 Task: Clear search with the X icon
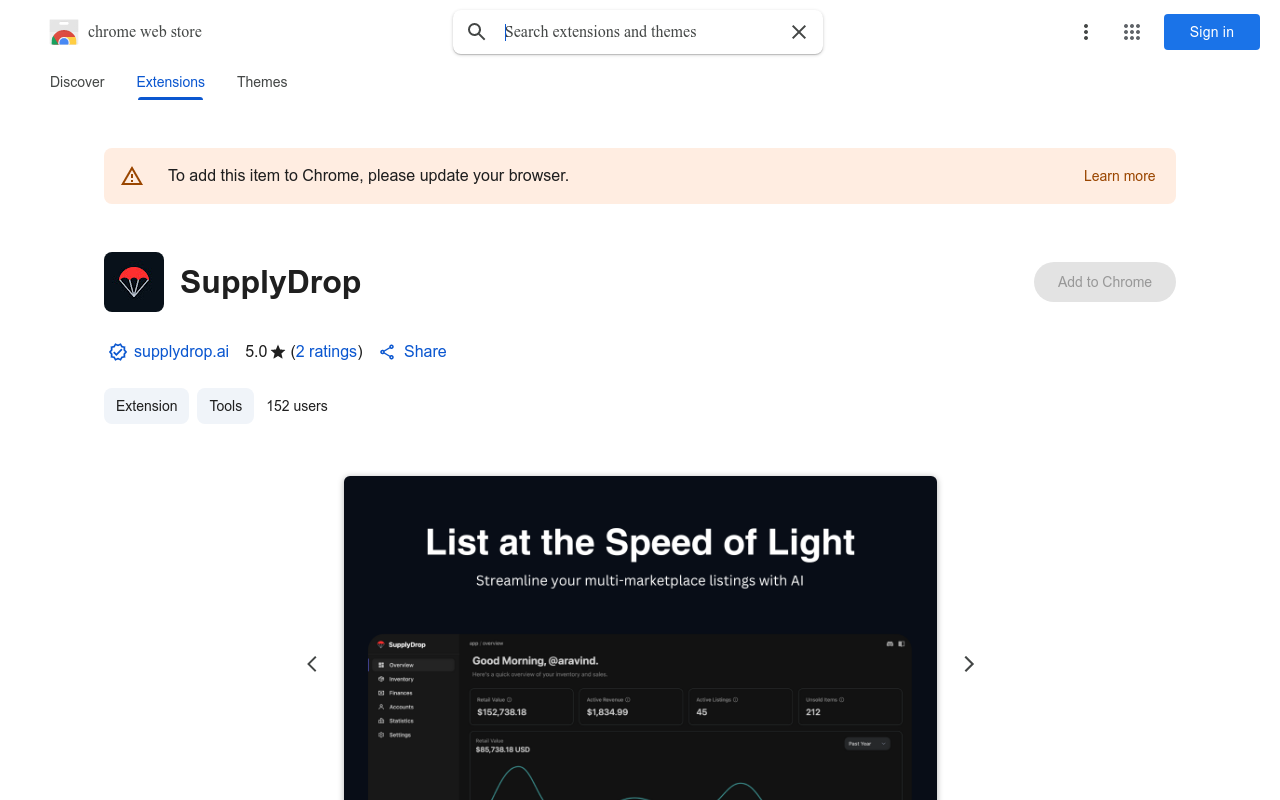pos(799,32)
